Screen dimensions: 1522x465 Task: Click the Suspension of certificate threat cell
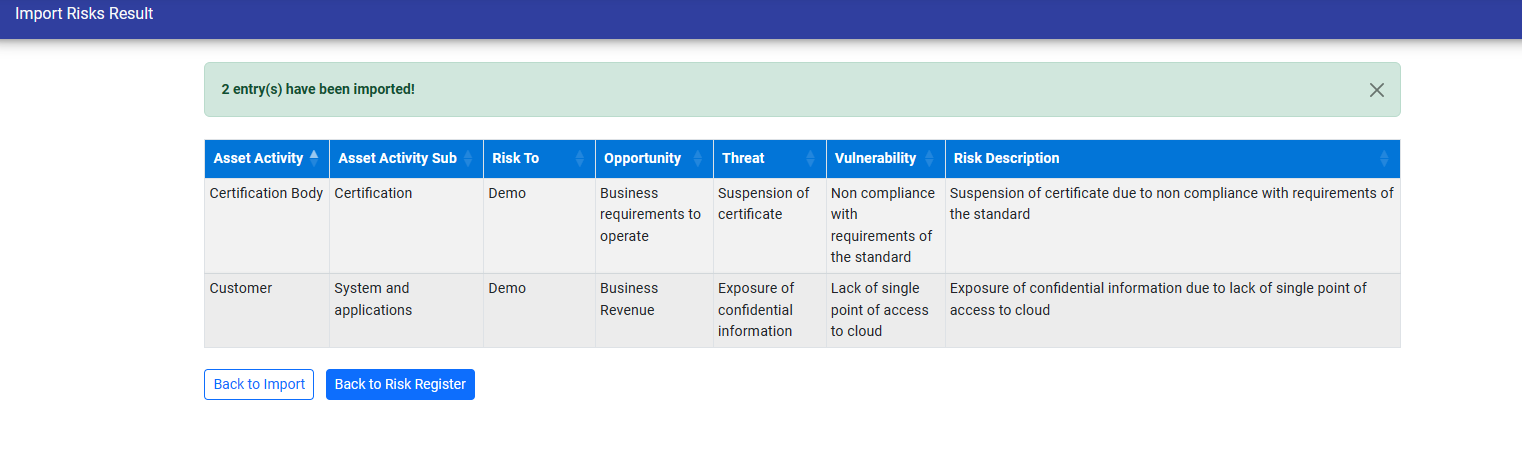coord(764,204)
